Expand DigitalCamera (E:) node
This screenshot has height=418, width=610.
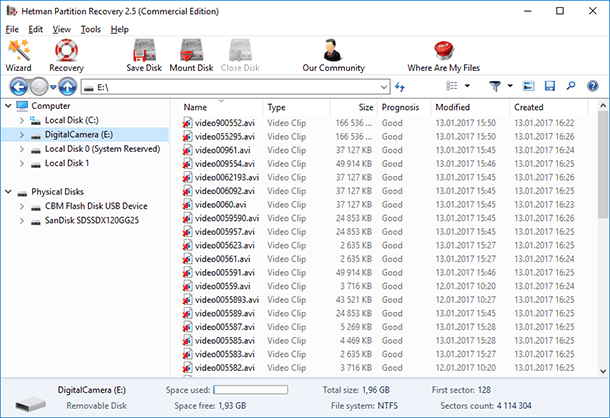22,135
